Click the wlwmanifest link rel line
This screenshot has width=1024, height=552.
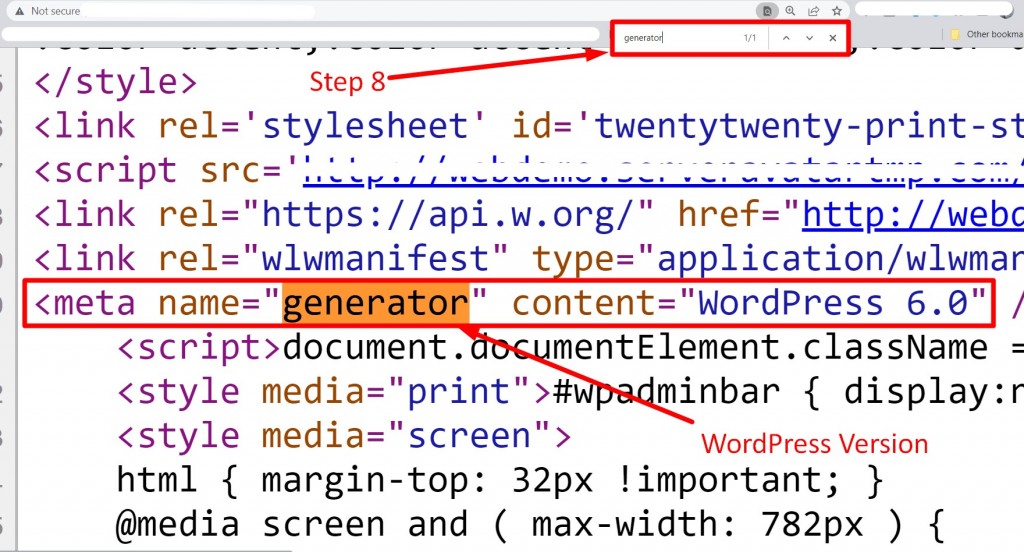[529, 259]
